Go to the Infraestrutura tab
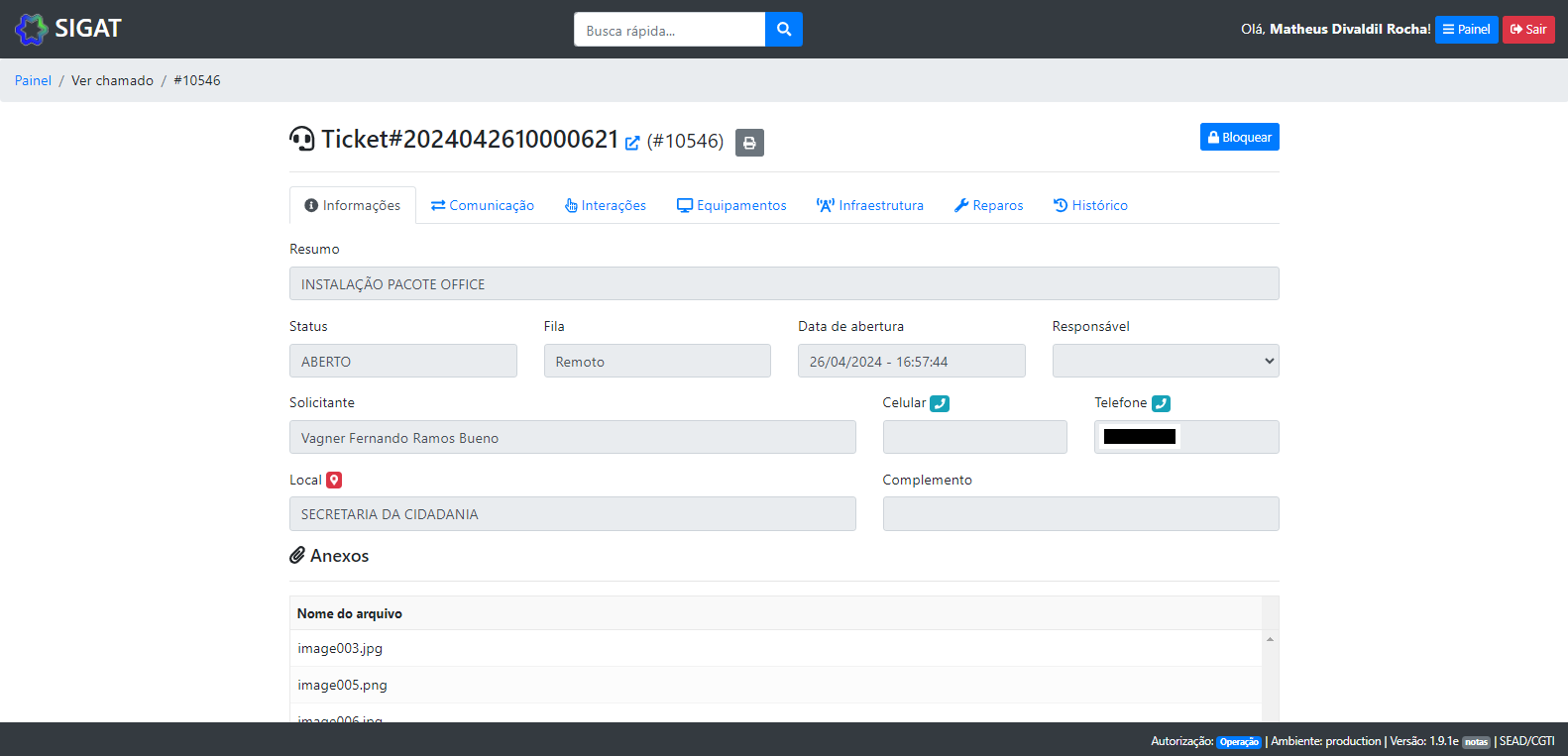 870,205
